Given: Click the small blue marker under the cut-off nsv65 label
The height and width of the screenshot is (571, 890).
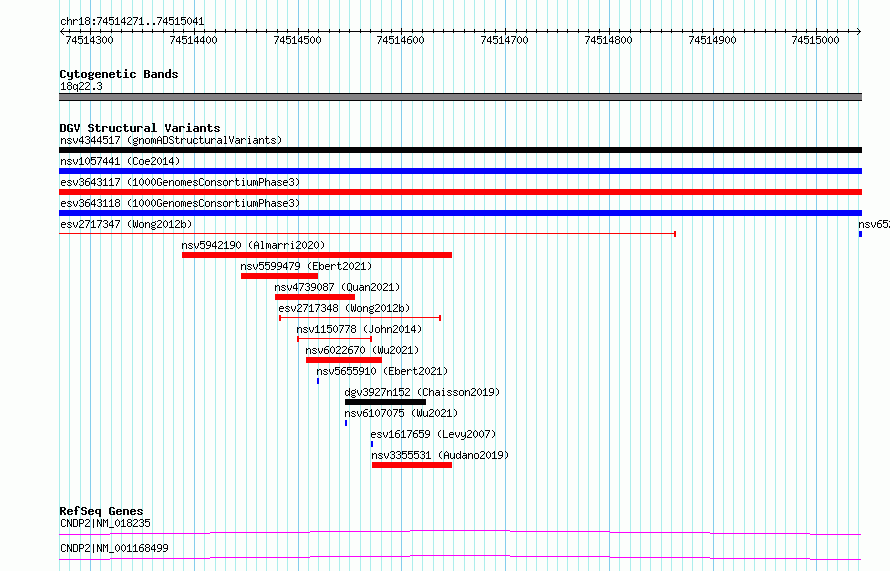Looking at the screenshot, I should (860, 234).
